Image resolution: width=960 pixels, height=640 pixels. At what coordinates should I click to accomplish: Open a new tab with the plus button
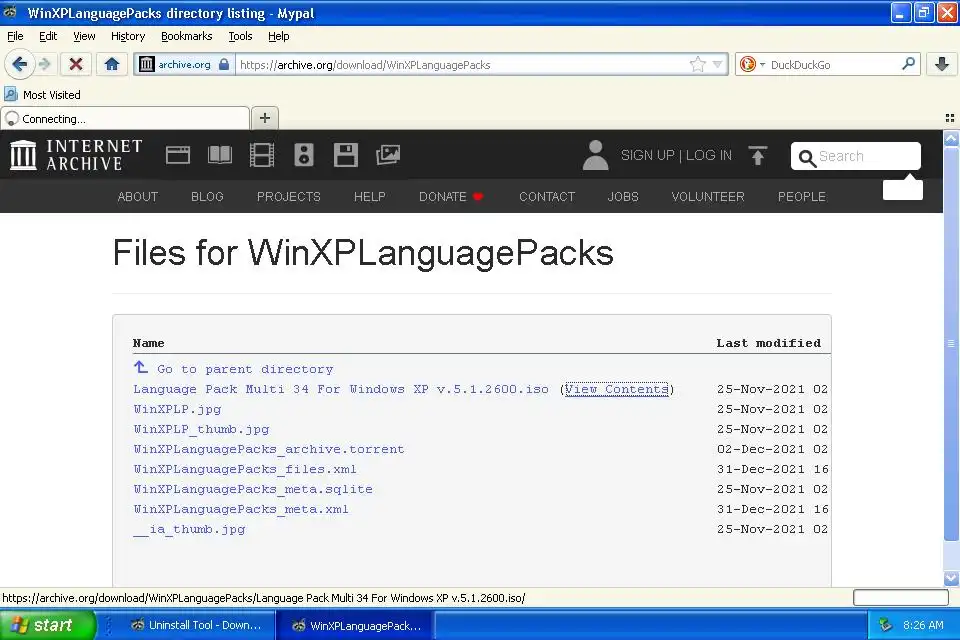point(264,118)
